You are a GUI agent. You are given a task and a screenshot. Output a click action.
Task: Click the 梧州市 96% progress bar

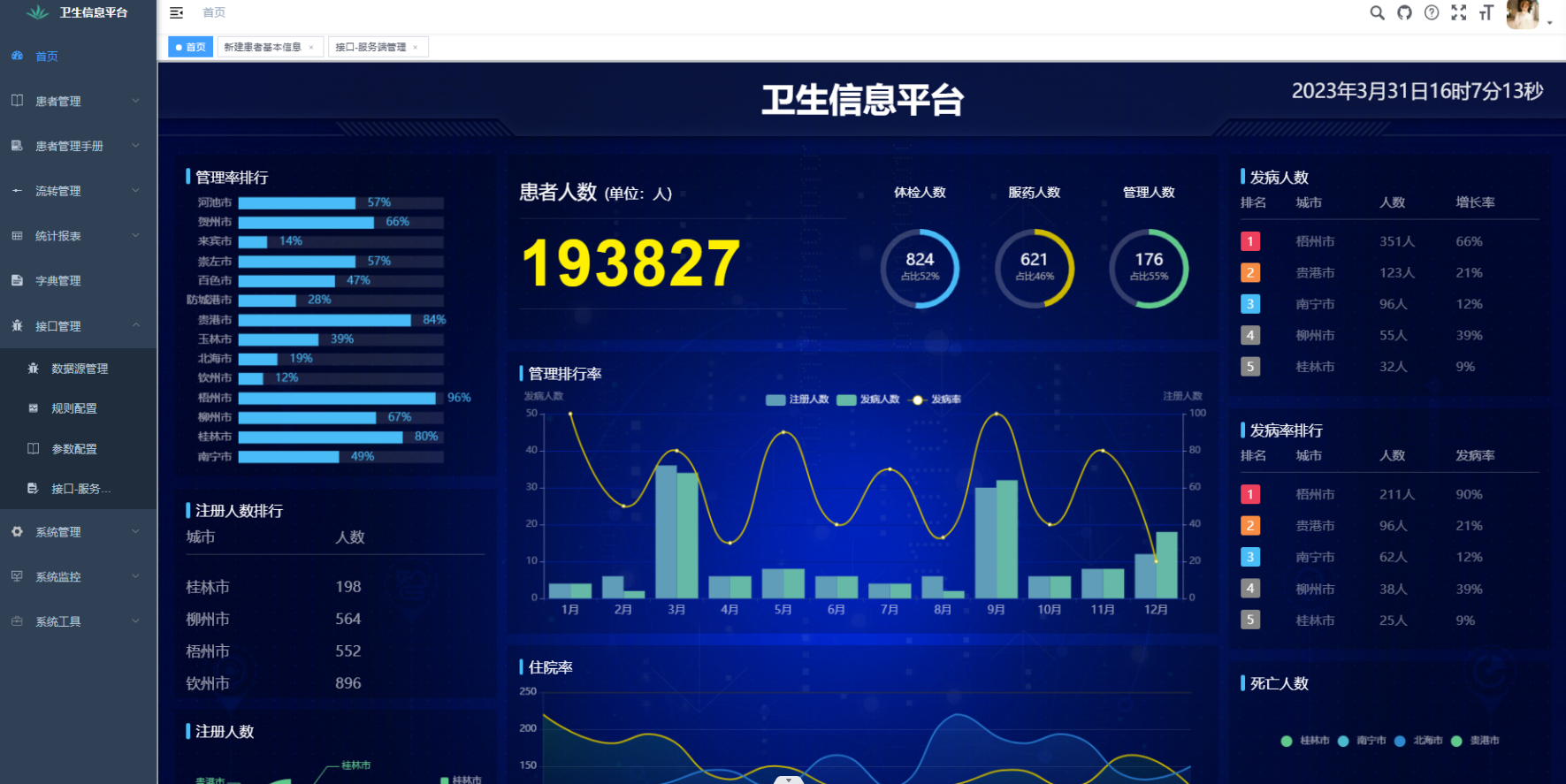(340, 398)
